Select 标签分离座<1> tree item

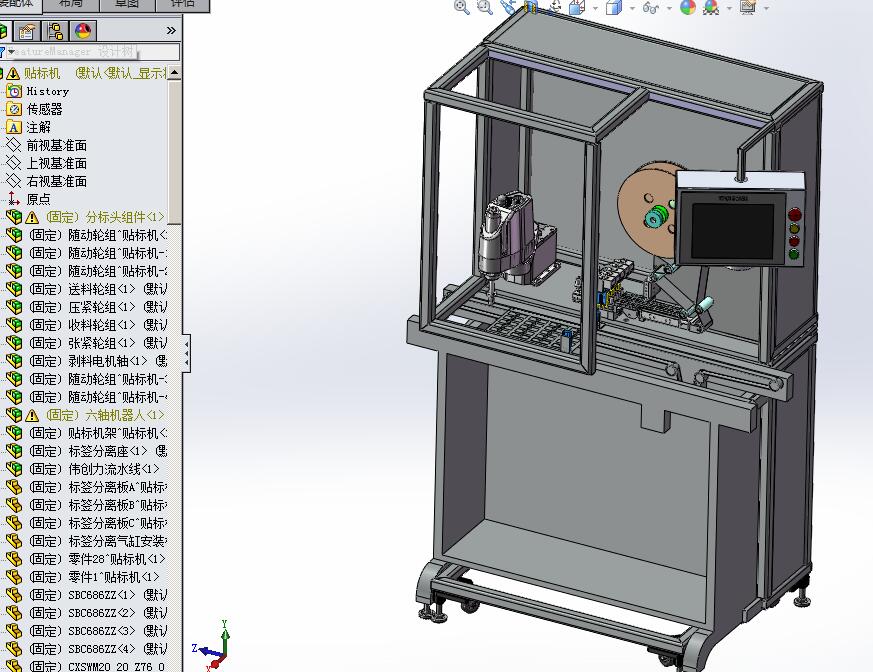coord(97,451)
